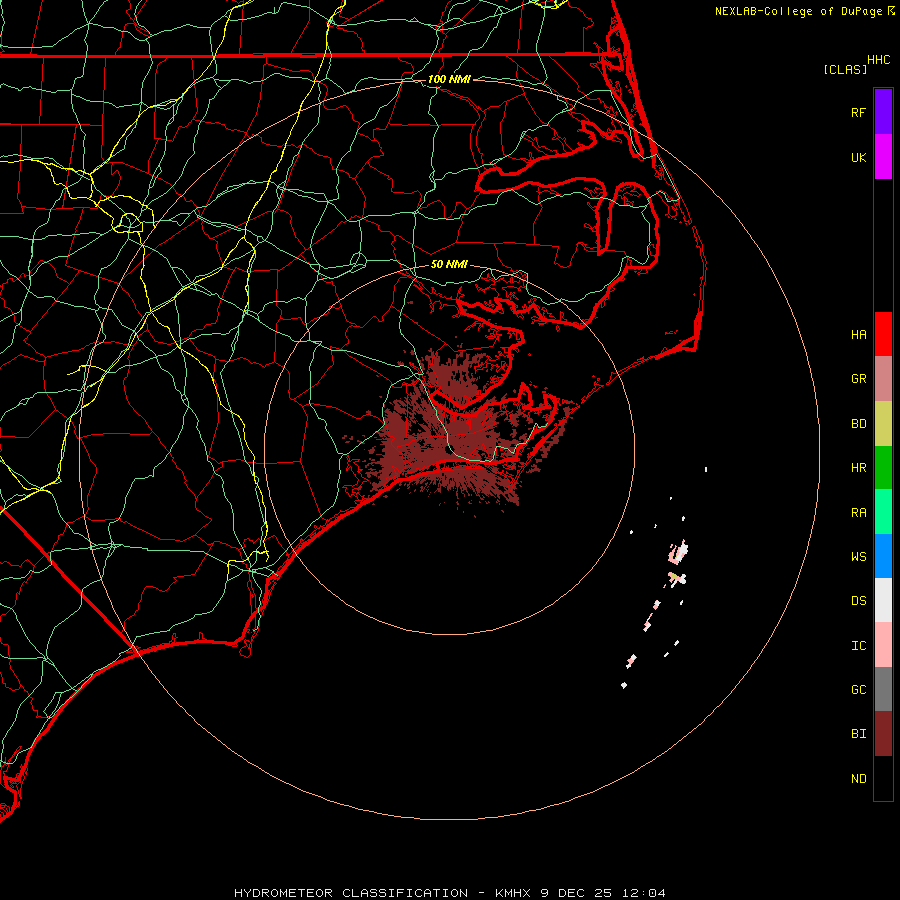This screenshot has height=900, width=900.
Task: Click the IC light-pink legend swatch
Action: pyautogui.click(x=883, y=645)
